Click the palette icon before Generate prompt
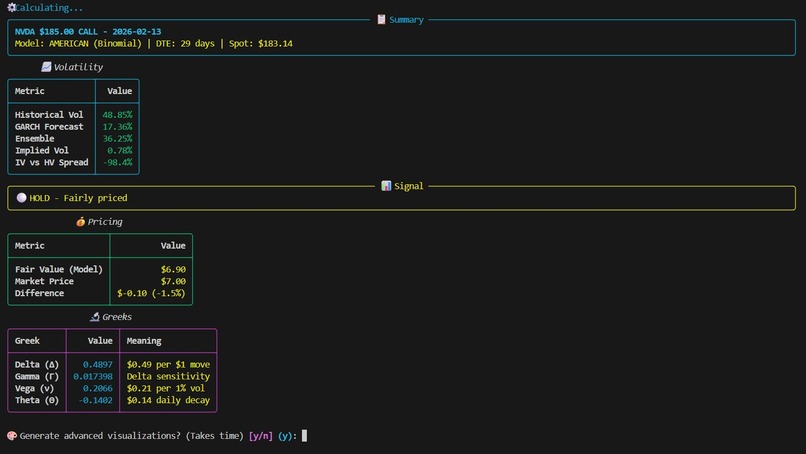Viewport: 806px width, 454px height. (12, 435)
